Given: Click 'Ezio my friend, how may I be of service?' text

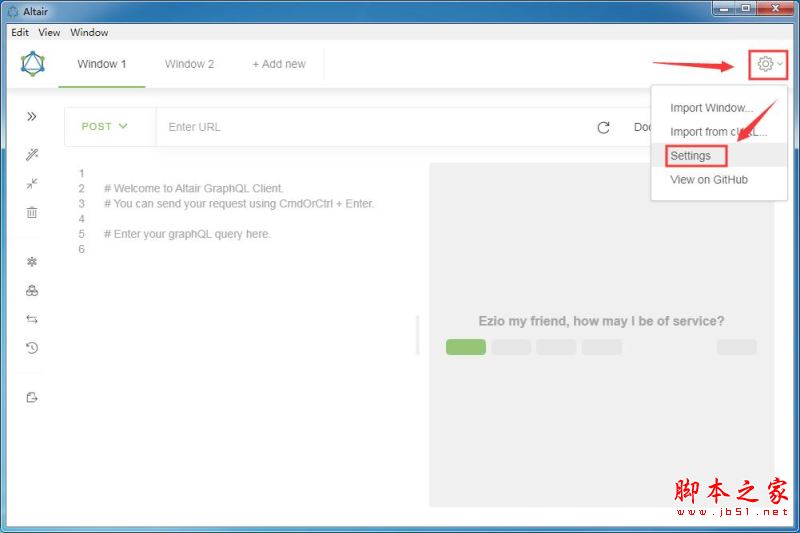Looking at the screenshot, I should 601,321.
